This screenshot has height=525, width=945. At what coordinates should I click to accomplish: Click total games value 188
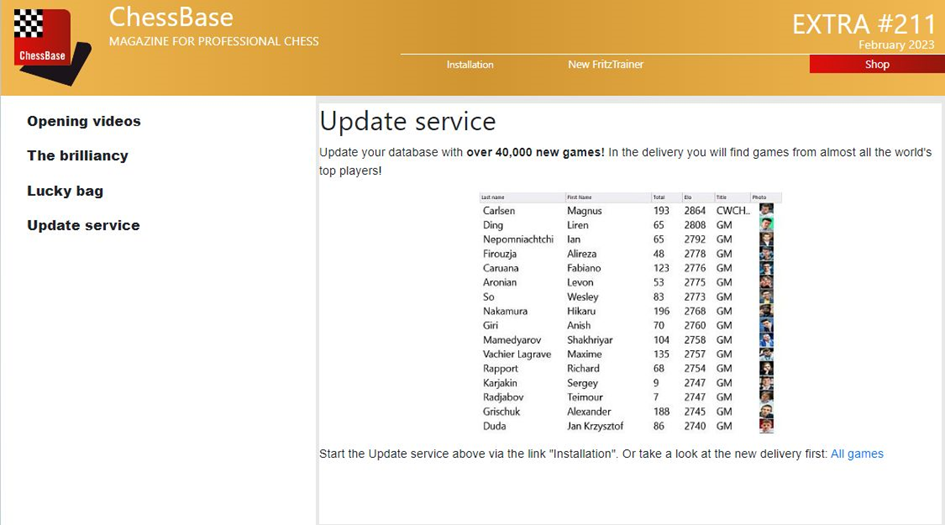[x=661, y=412]
